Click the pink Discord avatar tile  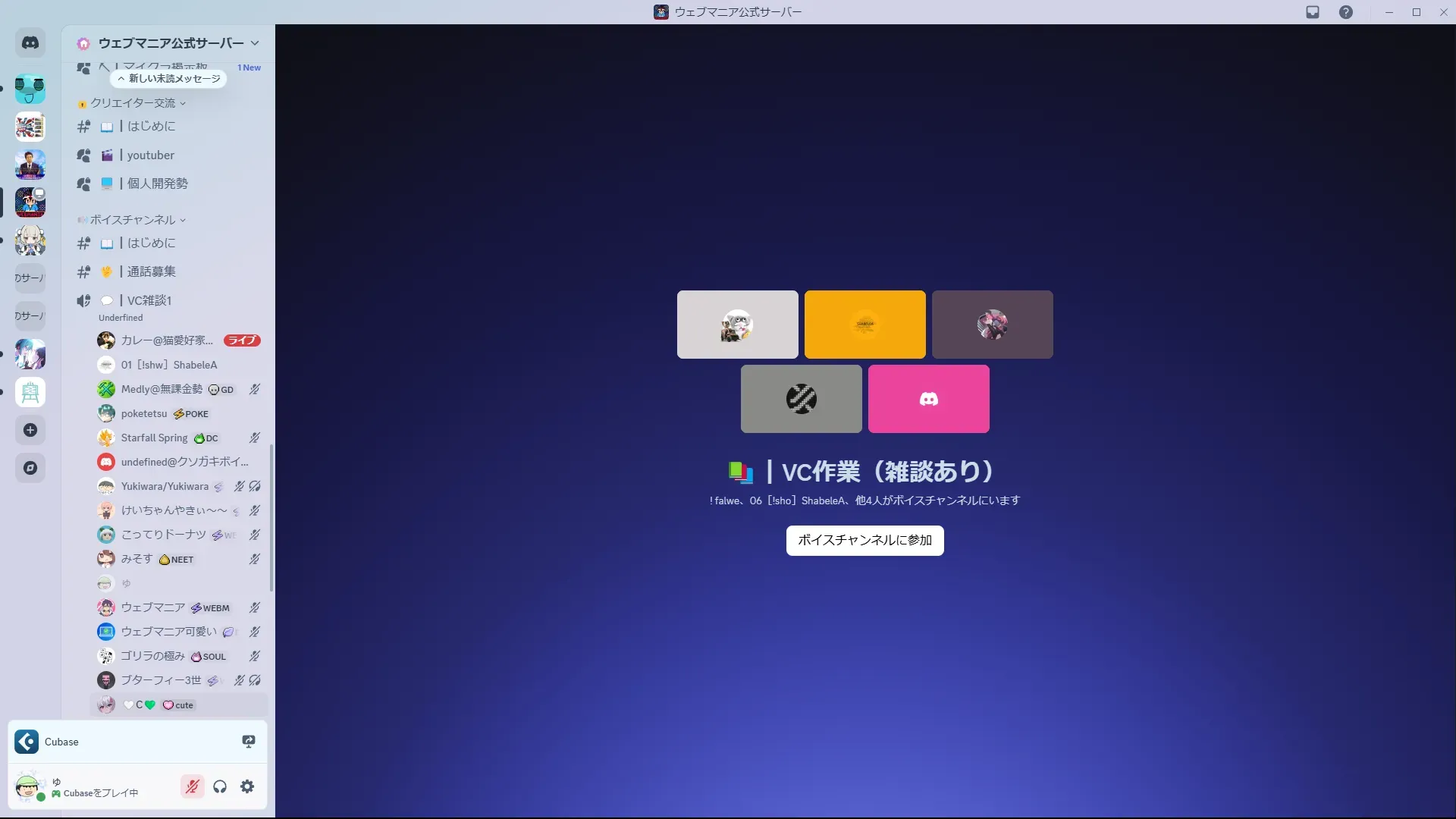(x=928, y=399)
